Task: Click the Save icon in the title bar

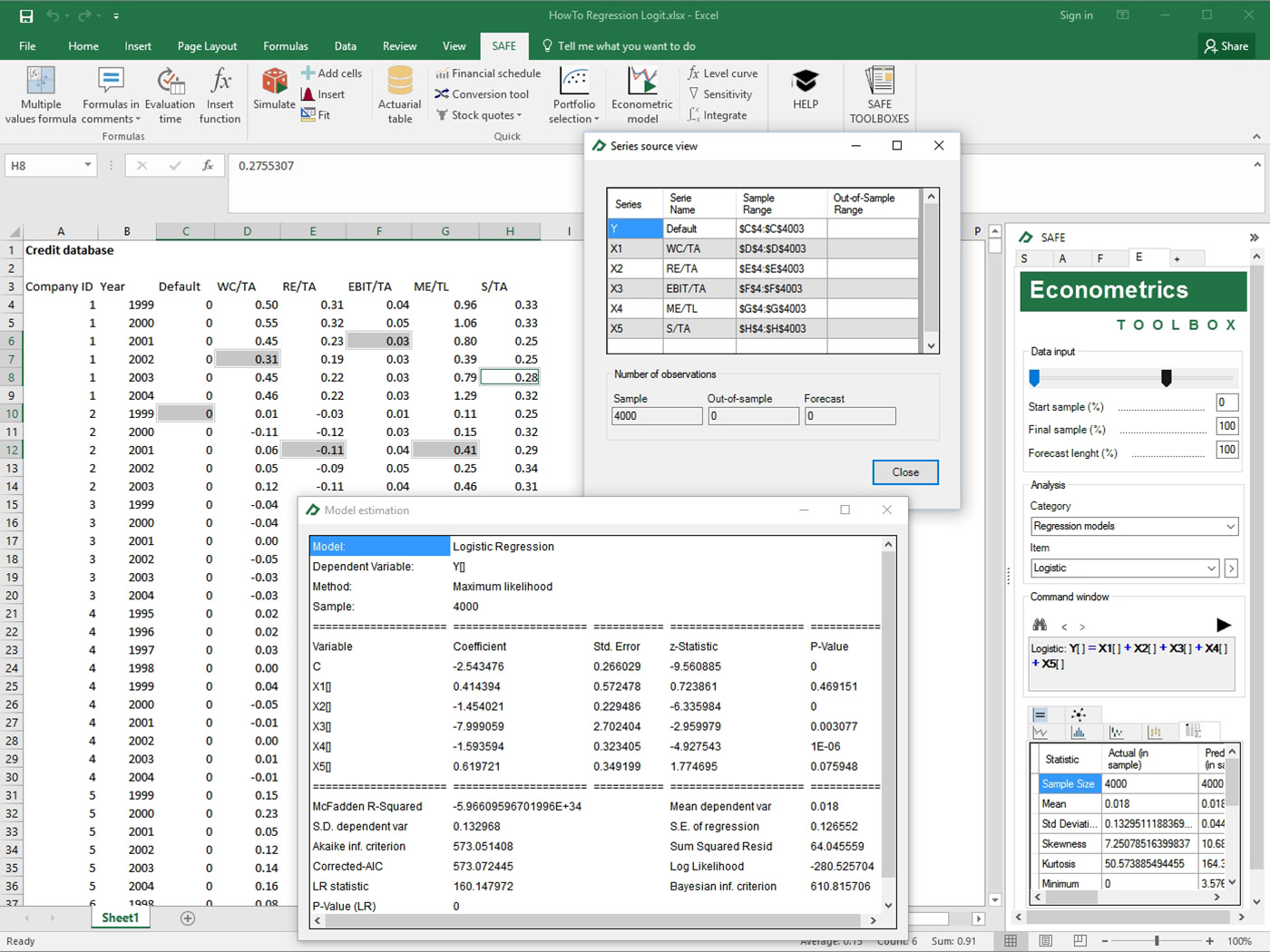Action: [x=26, y=15]
